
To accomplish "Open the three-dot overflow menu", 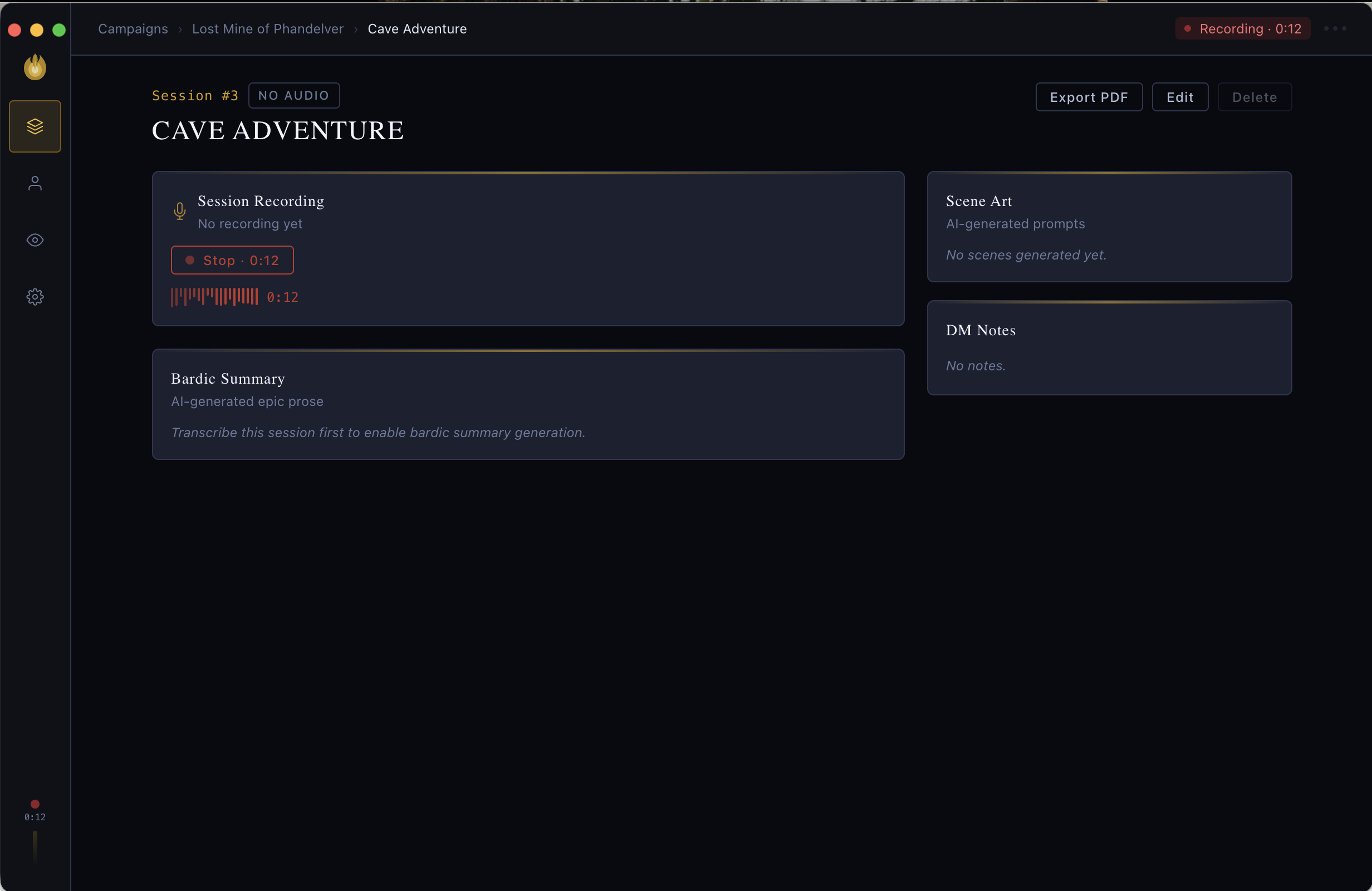I will tap(1336, 28).
